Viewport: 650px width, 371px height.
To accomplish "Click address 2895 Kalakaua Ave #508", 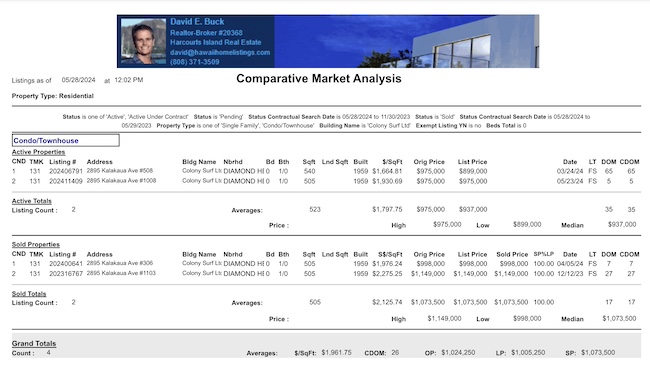I will tap(120, 171).
